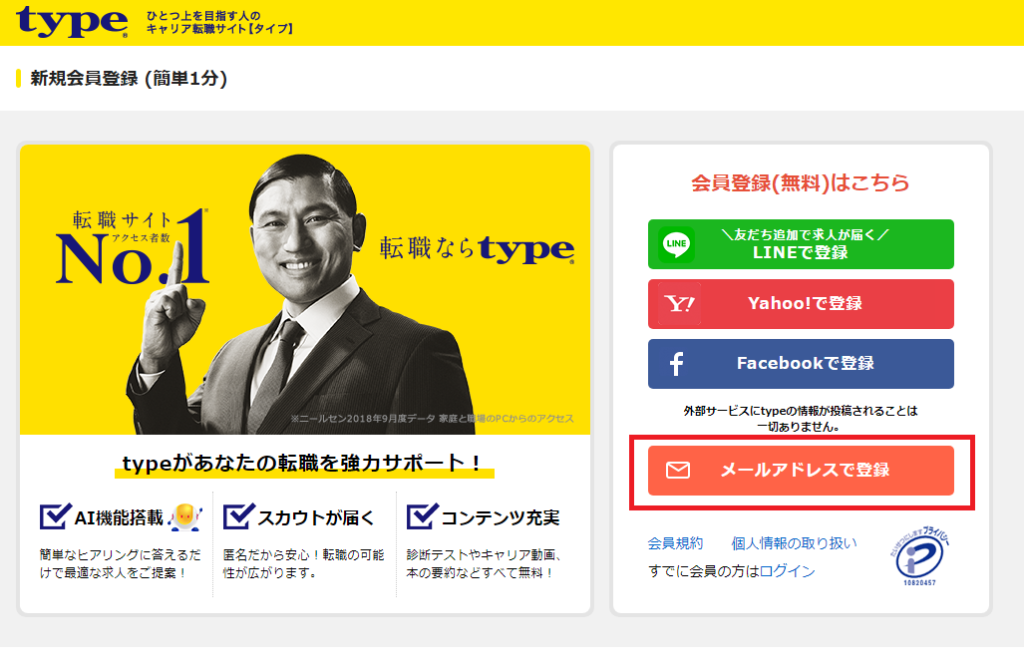Click the コンテンツ充実 label
The image size is (1024, 668).
coord(500,518)
